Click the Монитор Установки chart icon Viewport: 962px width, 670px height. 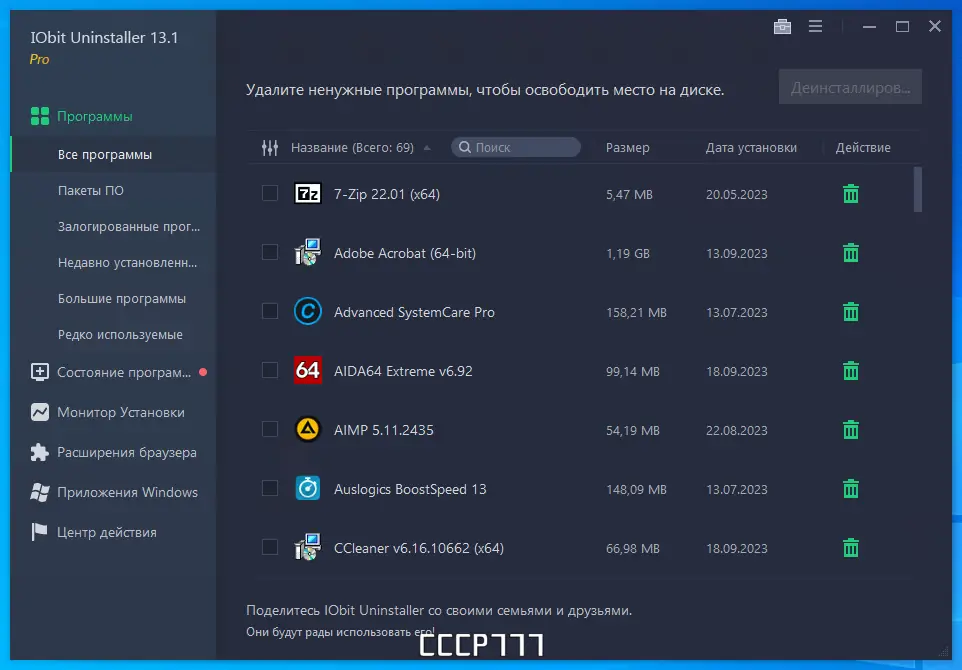click(x=40, y=412)
